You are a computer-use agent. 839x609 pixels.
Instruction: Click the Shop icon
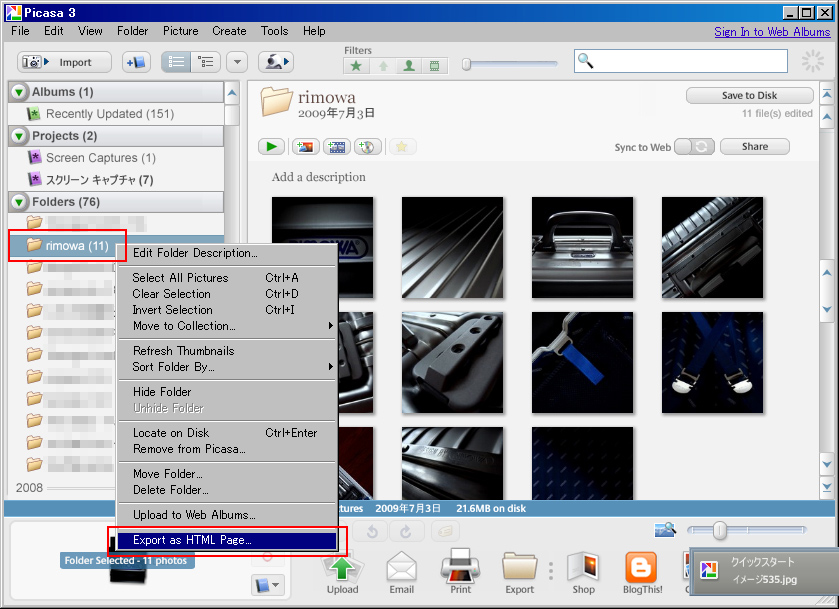pos(583,573)
